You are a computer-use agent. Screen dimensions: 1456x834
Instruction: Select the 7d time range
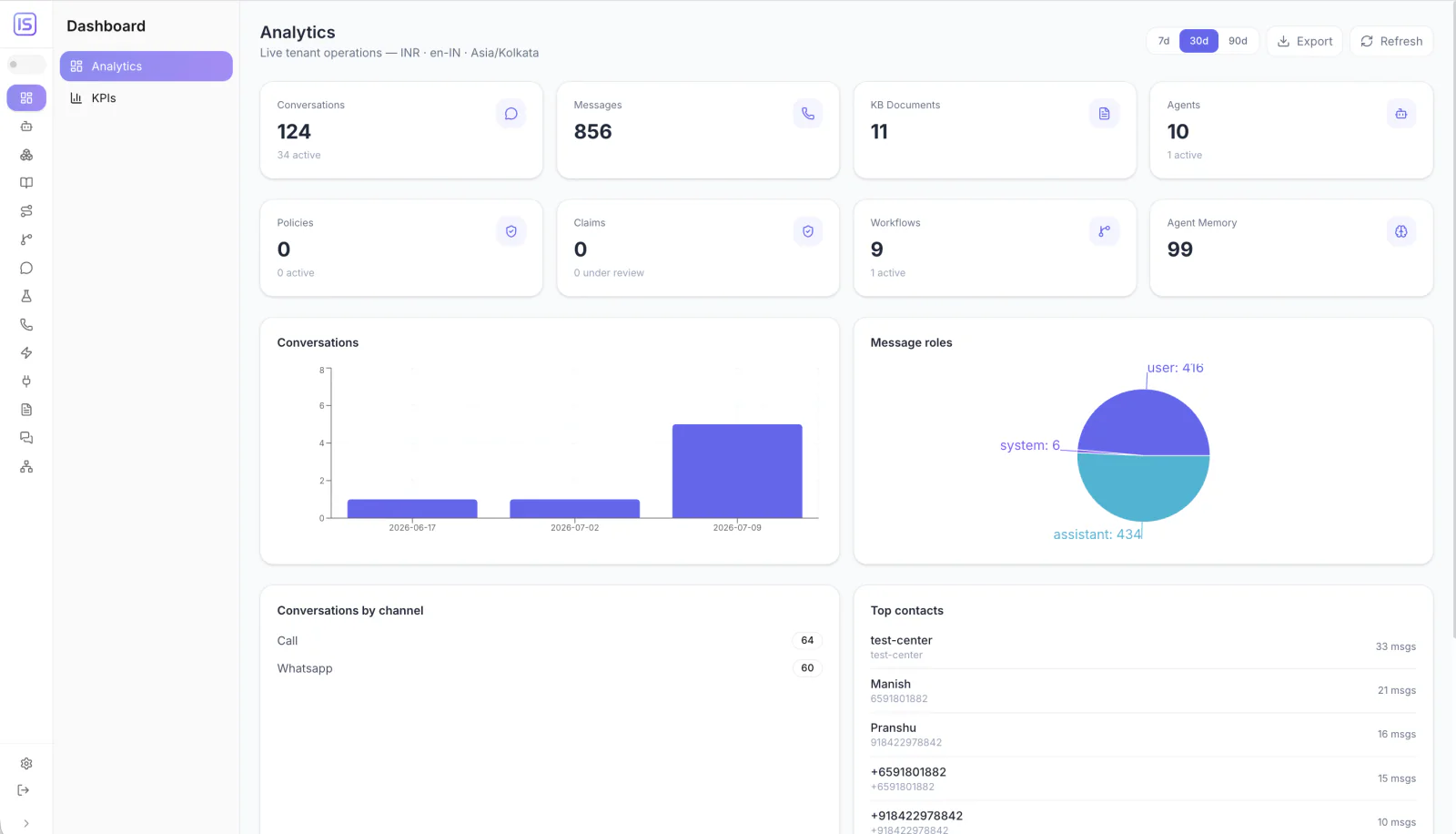pyautogui.click(x=1163, y=41)
